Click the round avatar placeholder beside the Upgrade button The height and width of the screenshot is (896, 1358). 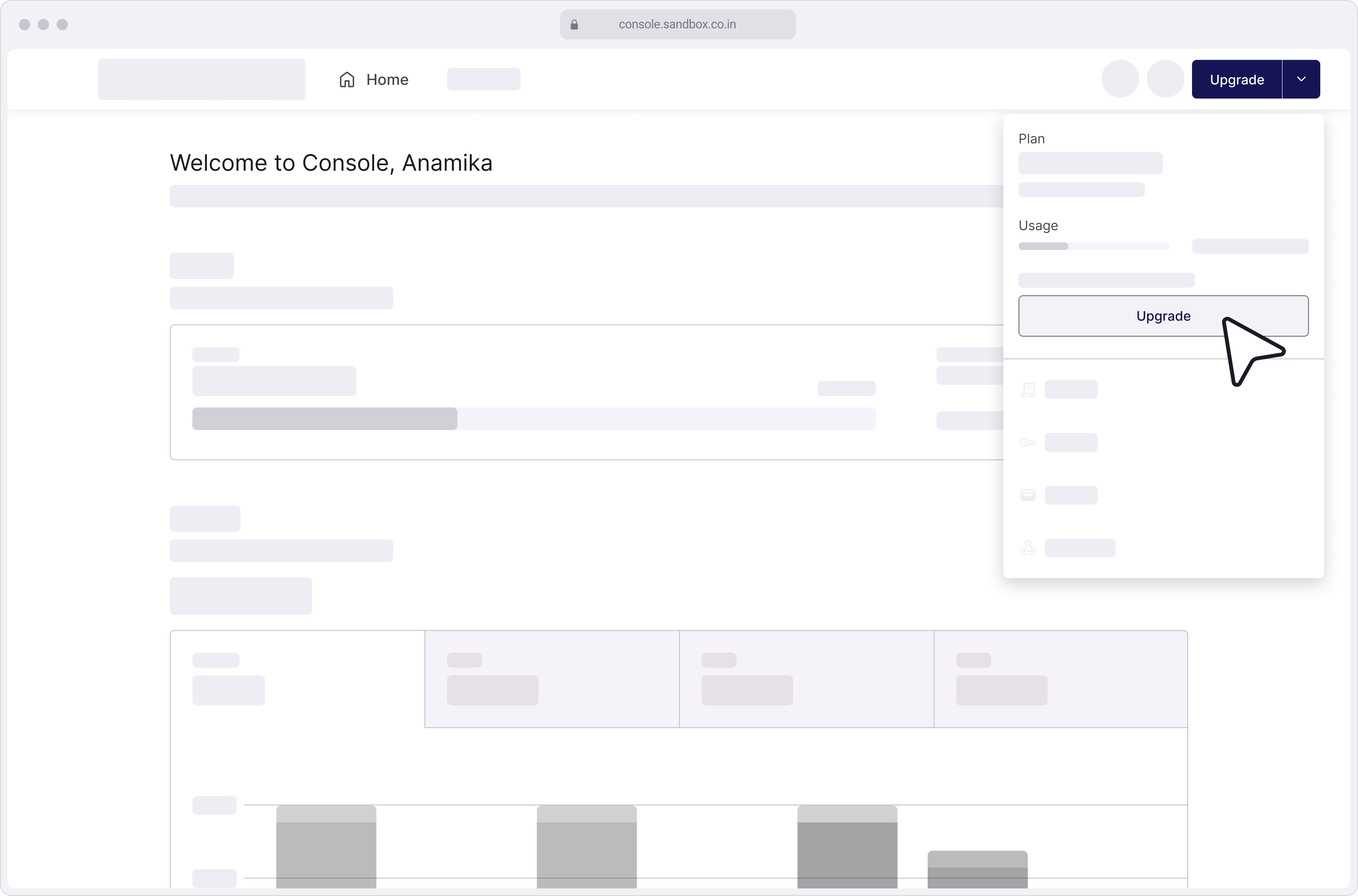click(1166, 79)
